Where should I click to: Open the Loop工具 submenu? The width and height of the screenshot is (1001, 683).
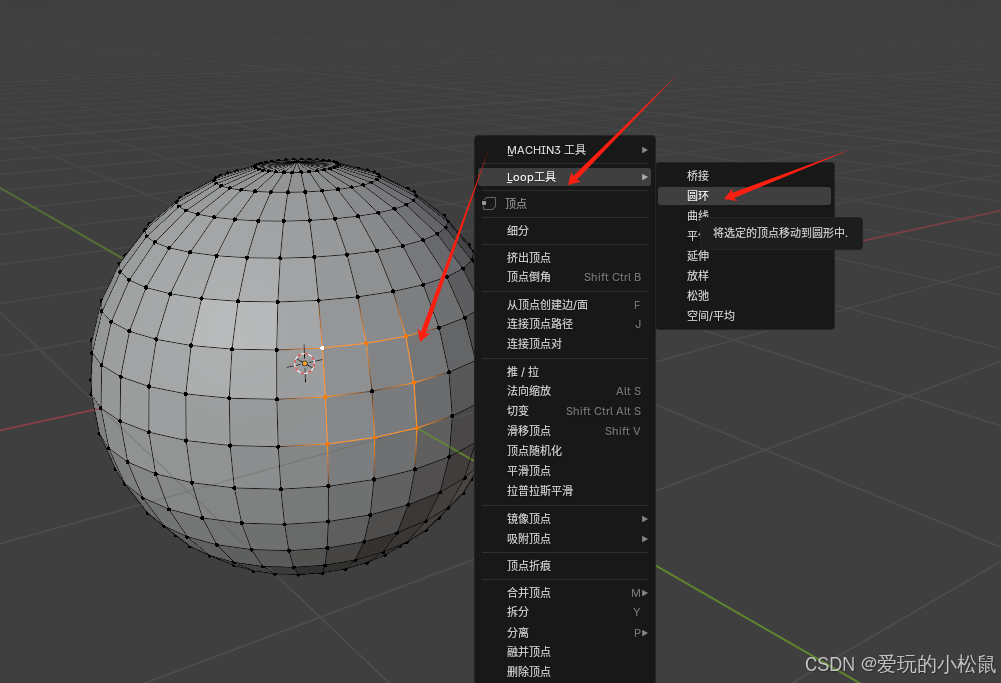[x=564, y=177]
